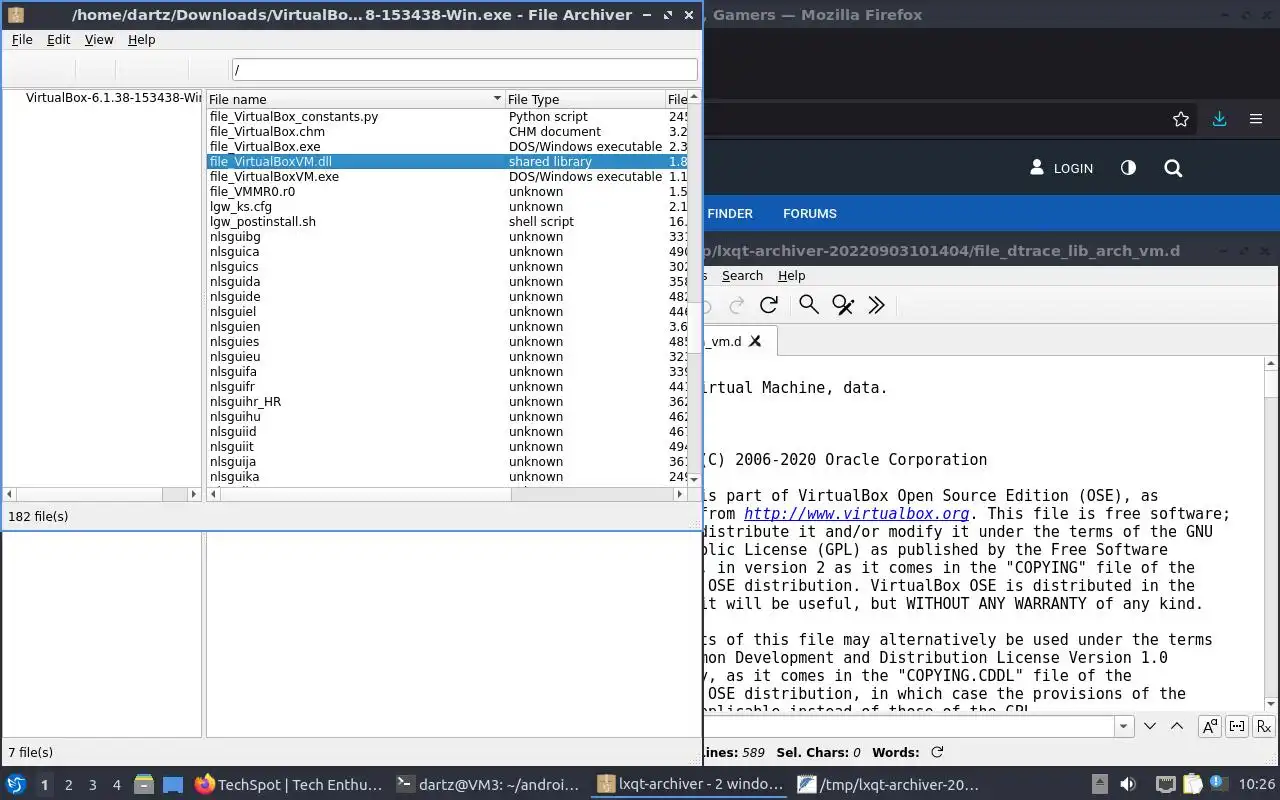Screen dimensions: 1280x800
Task: Expand the editor toolbar overflow chevrons
Action: (x=877, y=305)
